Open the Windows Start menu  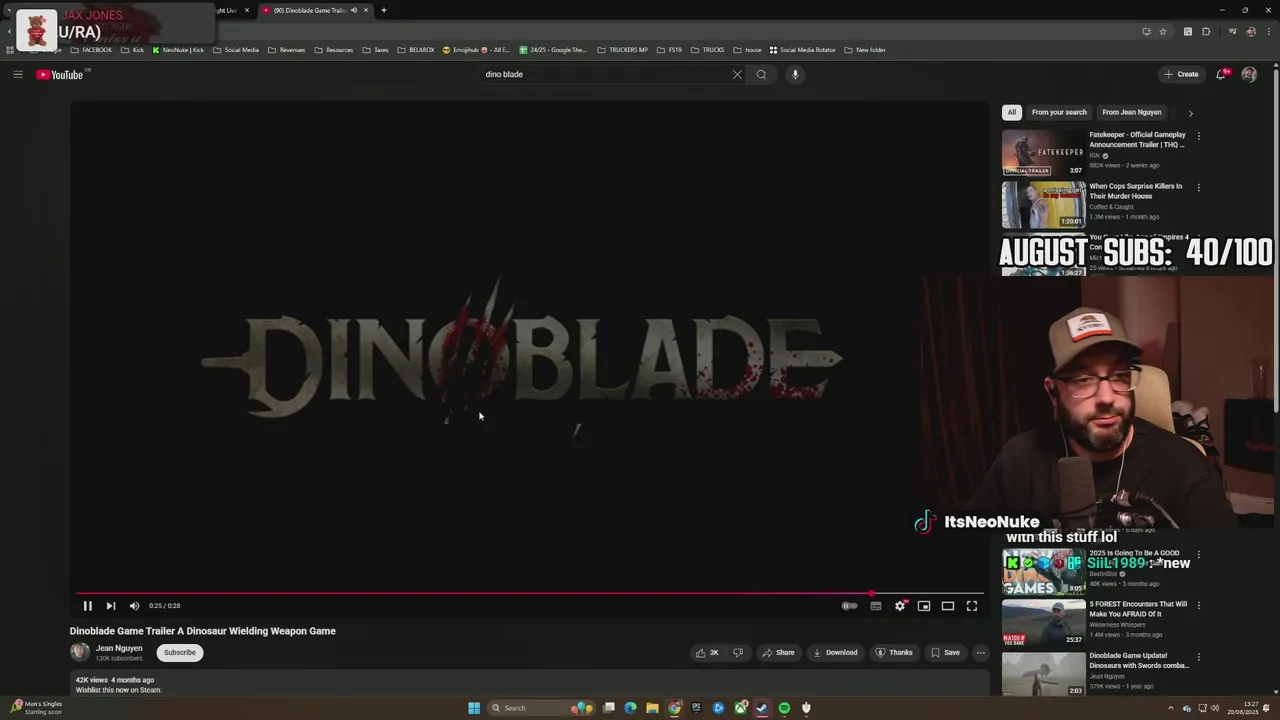click(x=474, y=708)
